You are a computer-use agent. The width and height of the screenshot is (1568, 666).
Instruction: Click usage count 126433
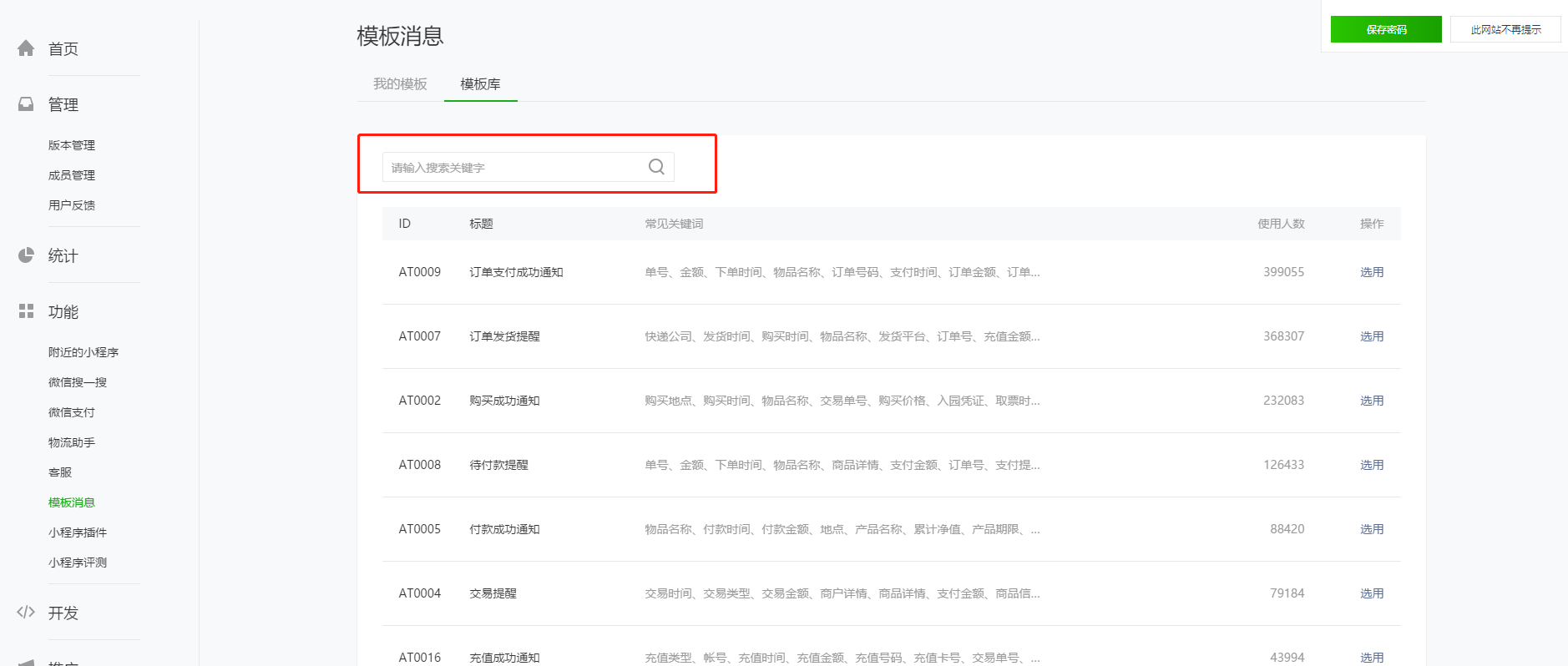[1283, 465]
